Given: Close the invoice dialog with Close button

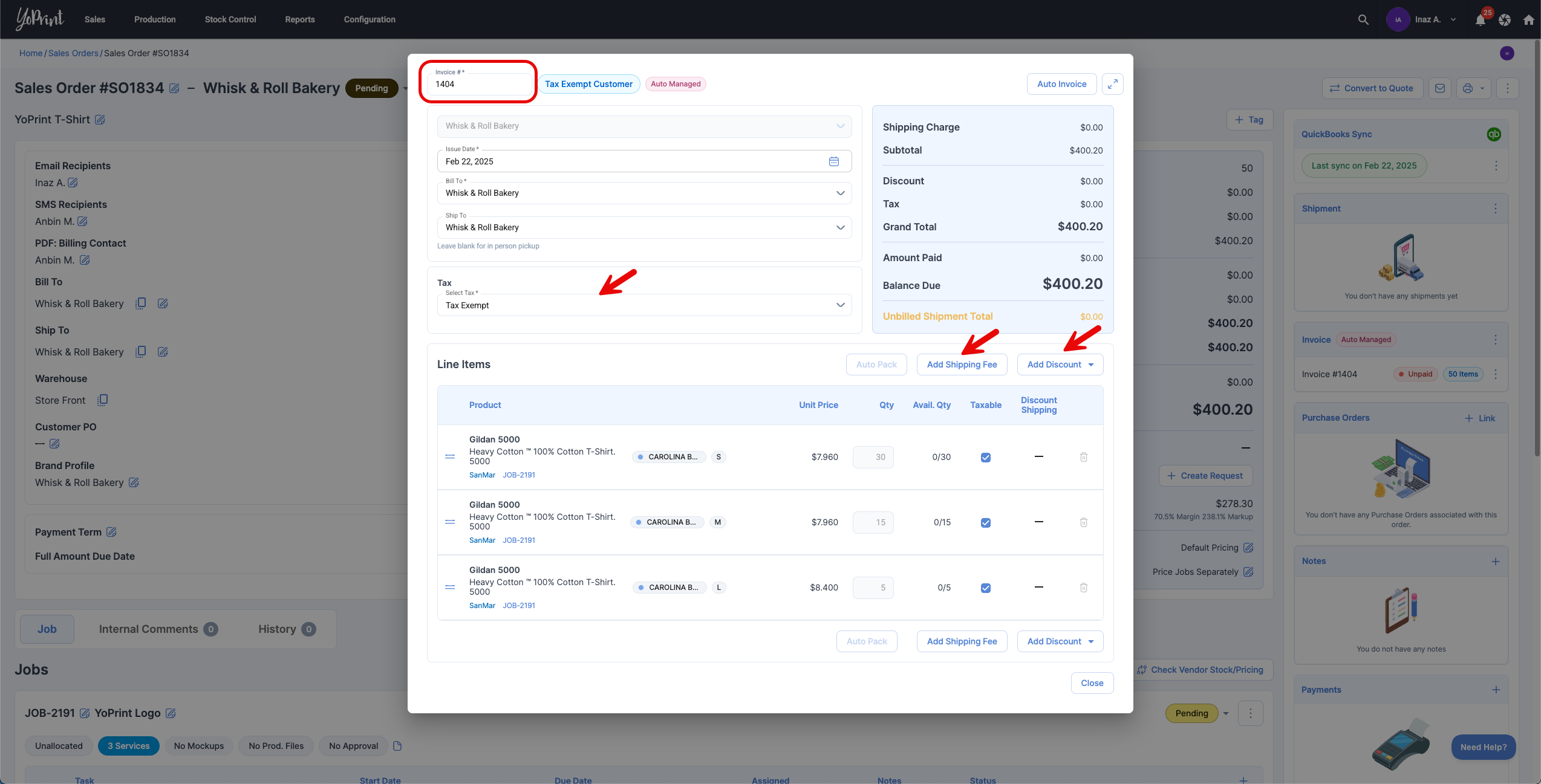Looking at the screenshot, I should [1092, 683].
